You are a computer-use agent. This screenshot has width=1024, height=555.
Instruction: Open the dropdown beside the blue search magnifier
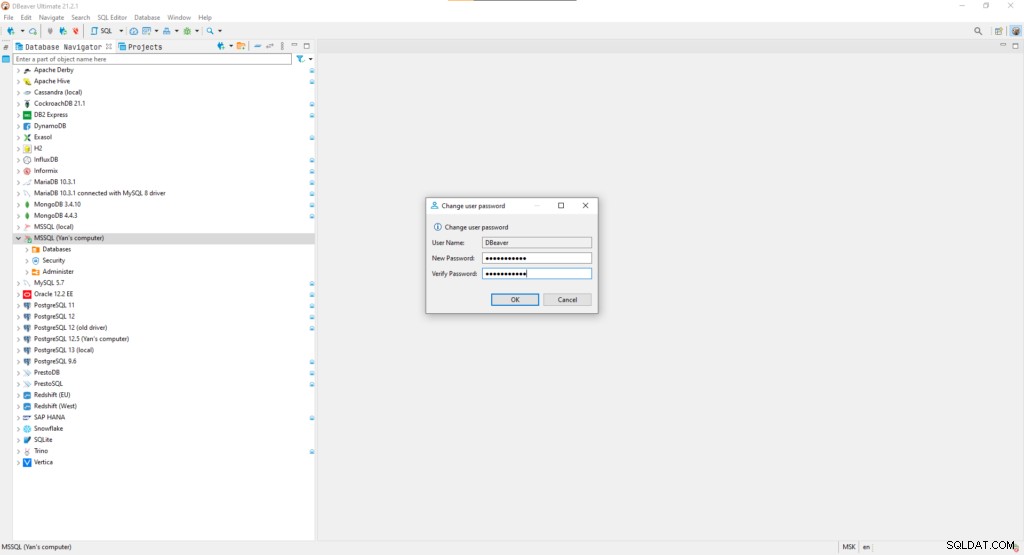pyautogui.click(x=219, y=31)
